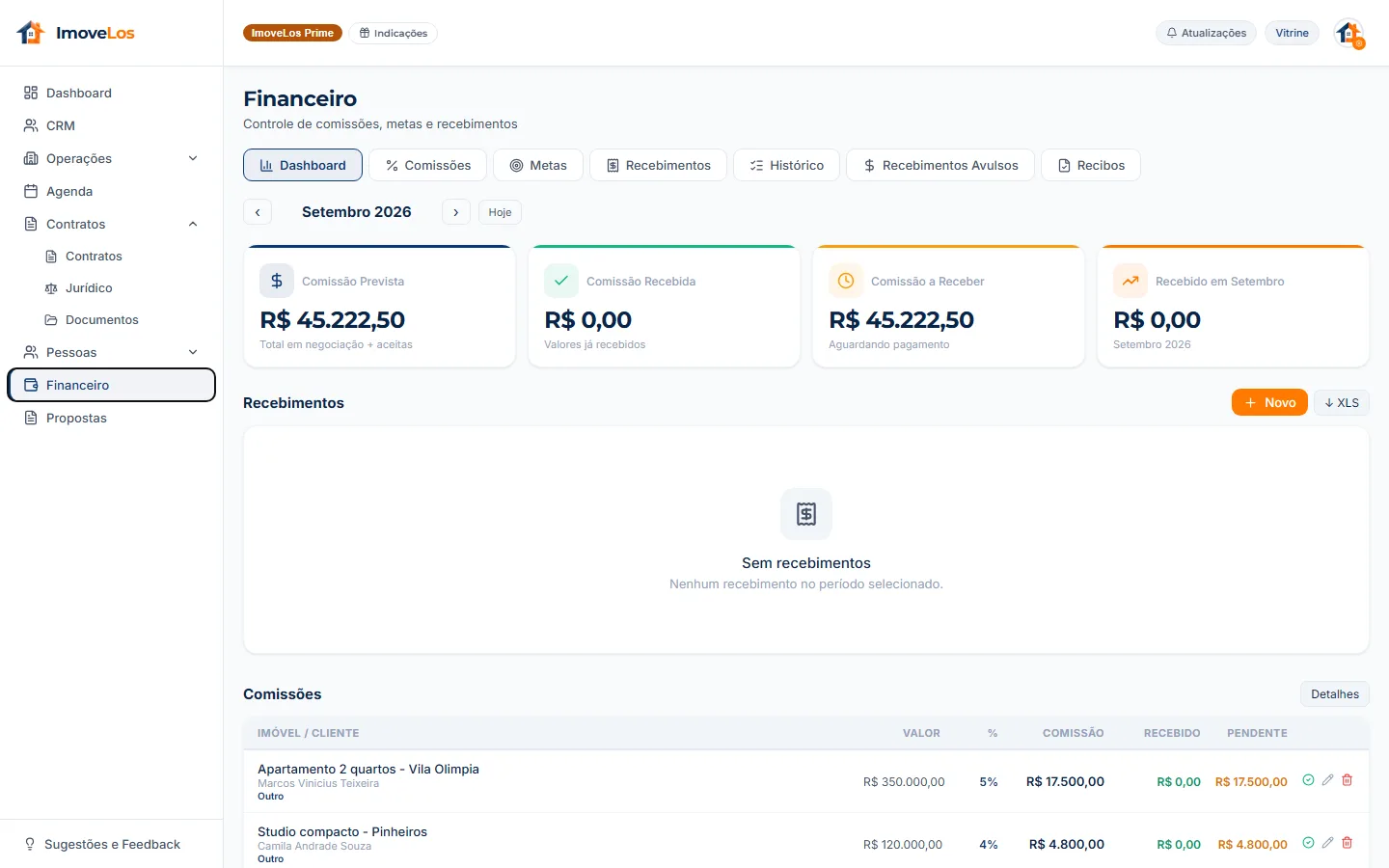Open Propostas in the sidebar
Screen dimensions: 1389x868
(x=112, y=418)
